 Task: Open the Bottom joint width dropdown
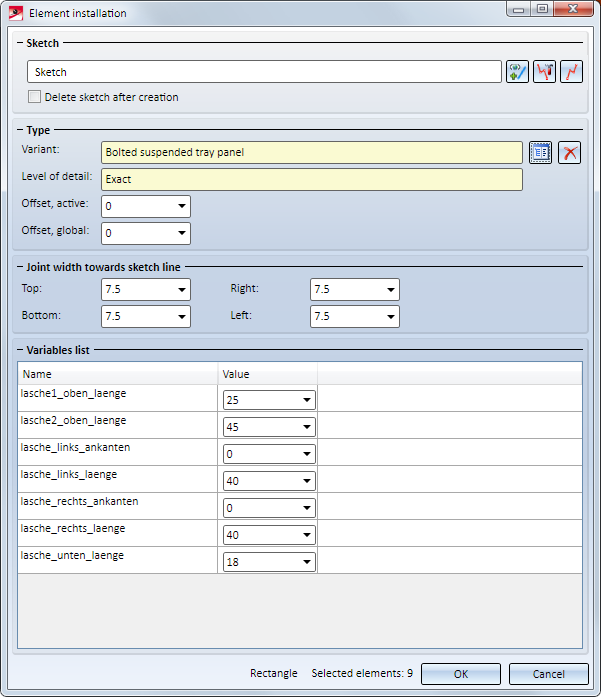coord(182,317)
